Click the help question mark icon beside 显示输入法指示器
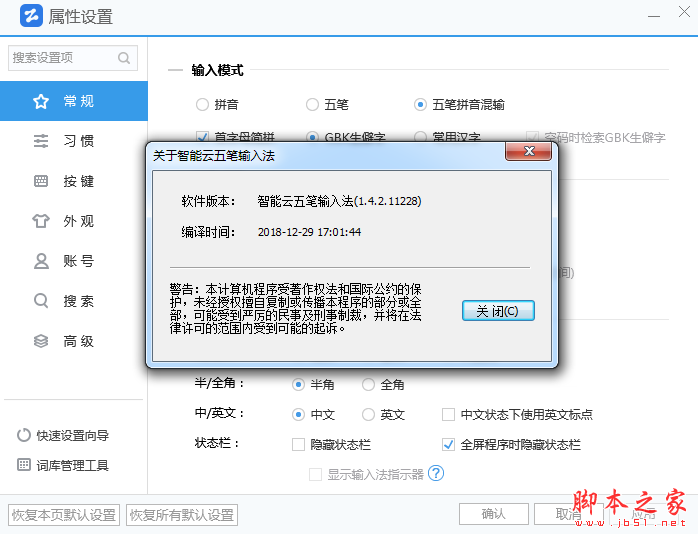This screenshot has height=534, width=698. pyautogui.click(x=436, y=473)
